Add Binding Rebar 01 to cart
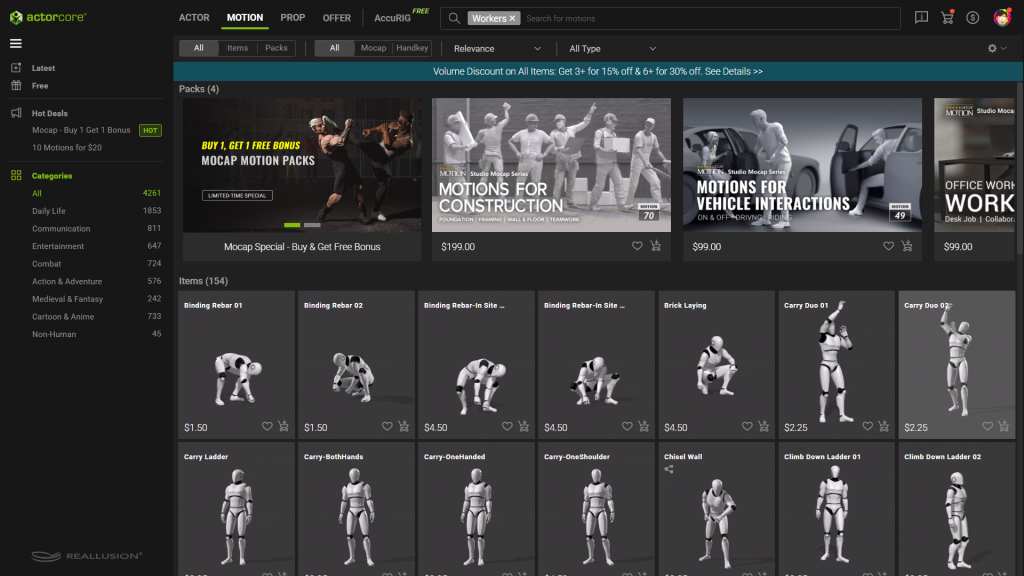 [x=283, y=427]
